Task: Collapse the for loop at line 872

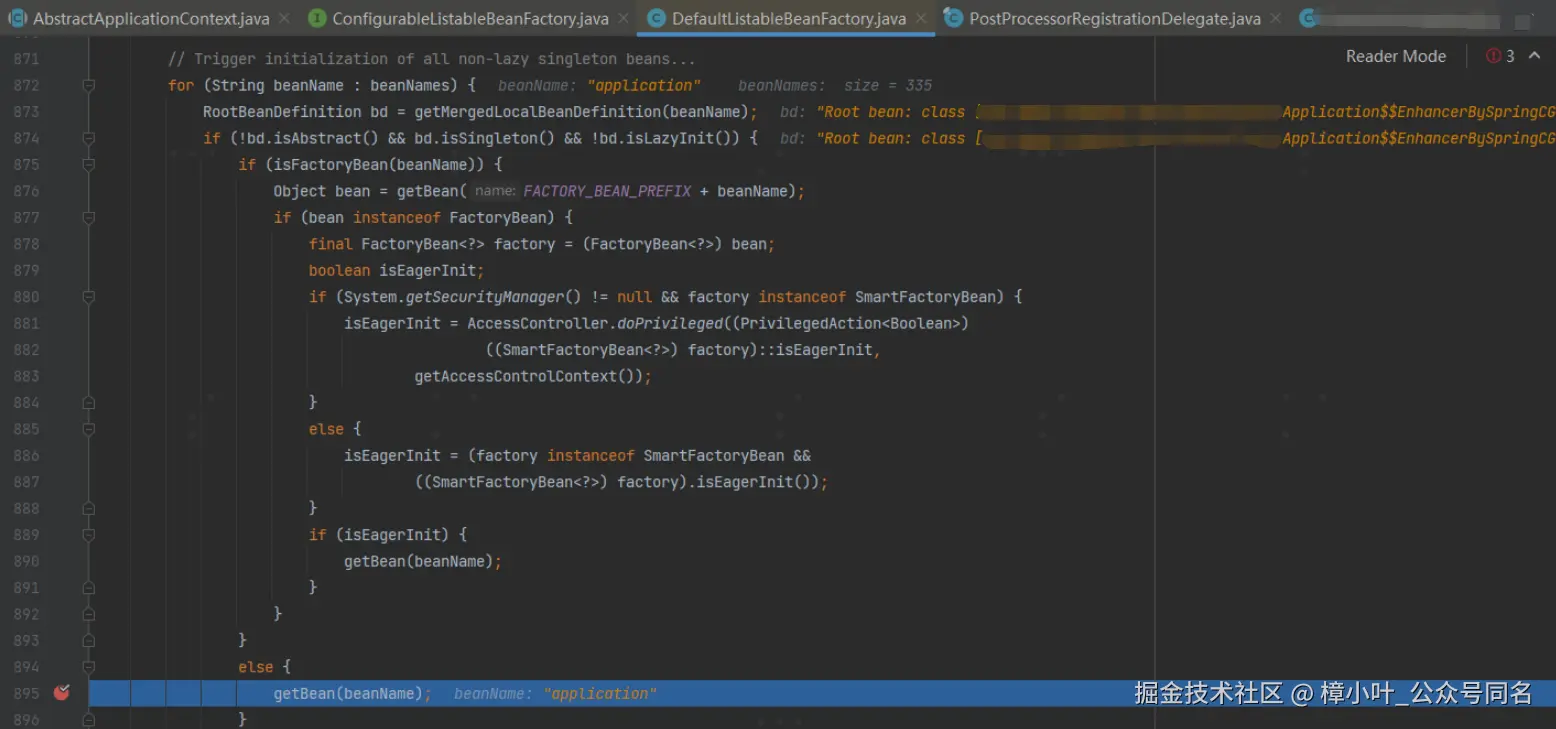Action: 88,86
